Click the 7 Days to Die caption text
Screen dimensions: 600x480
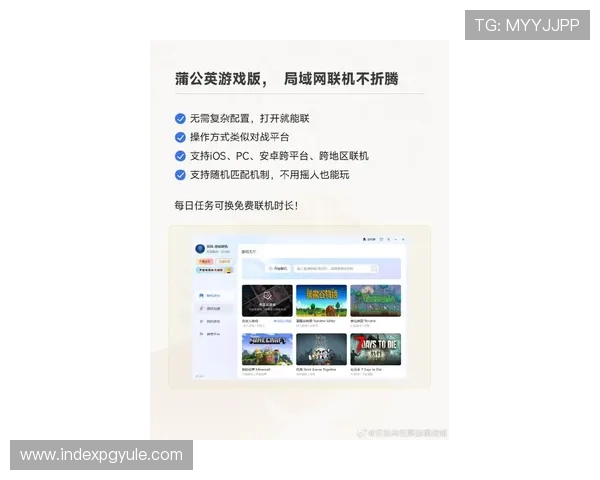(366, 369)
